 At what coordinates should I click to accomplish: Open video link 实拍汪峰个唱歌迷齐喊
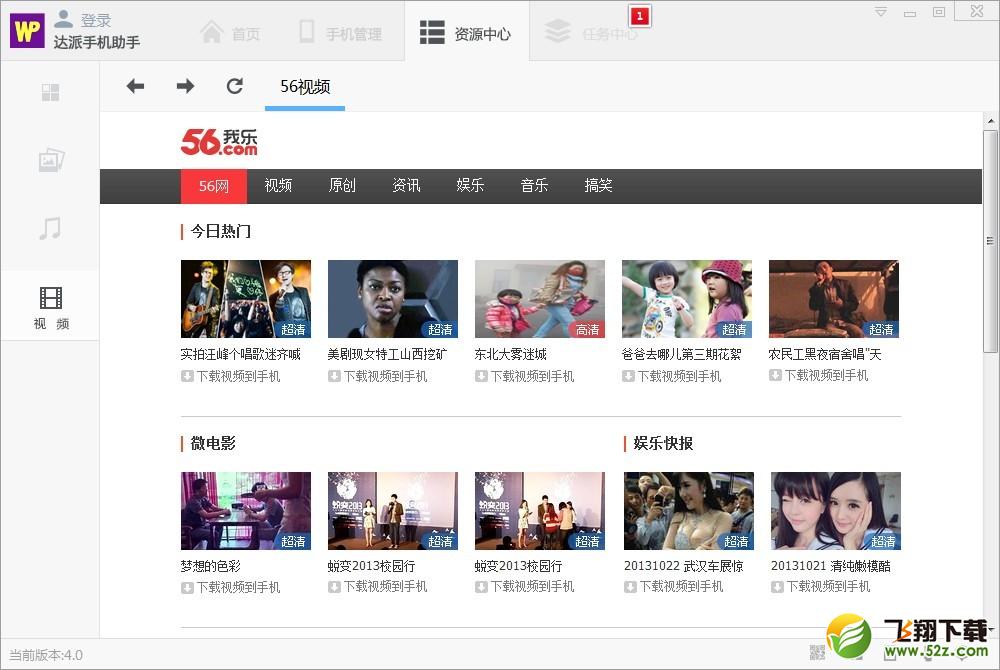[x=240, y=354]
